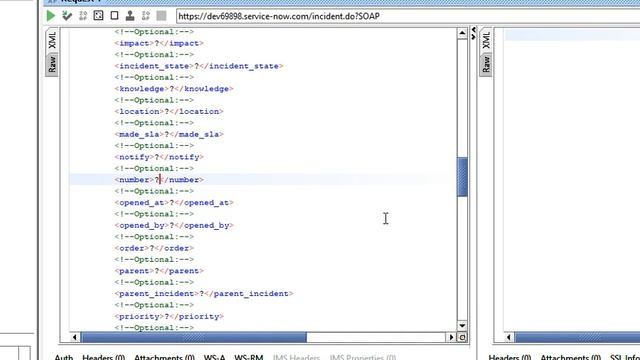
Task: Click the parent element line
Action: 159,271
